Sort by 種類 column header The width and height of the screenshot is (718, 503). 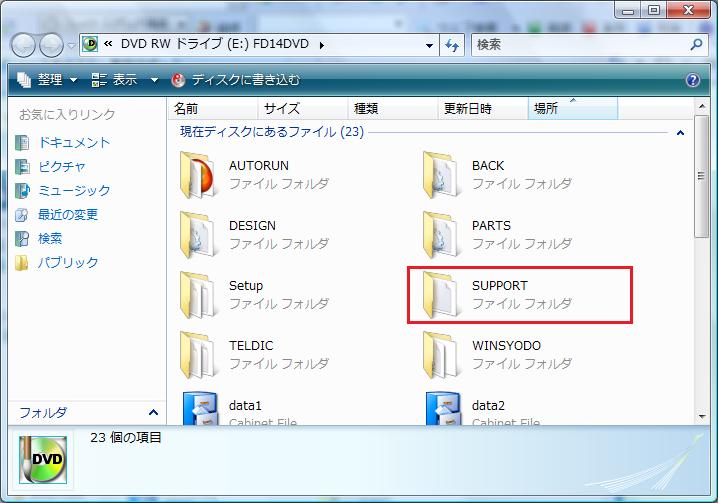pyautogui.click(x=393, y=109)
